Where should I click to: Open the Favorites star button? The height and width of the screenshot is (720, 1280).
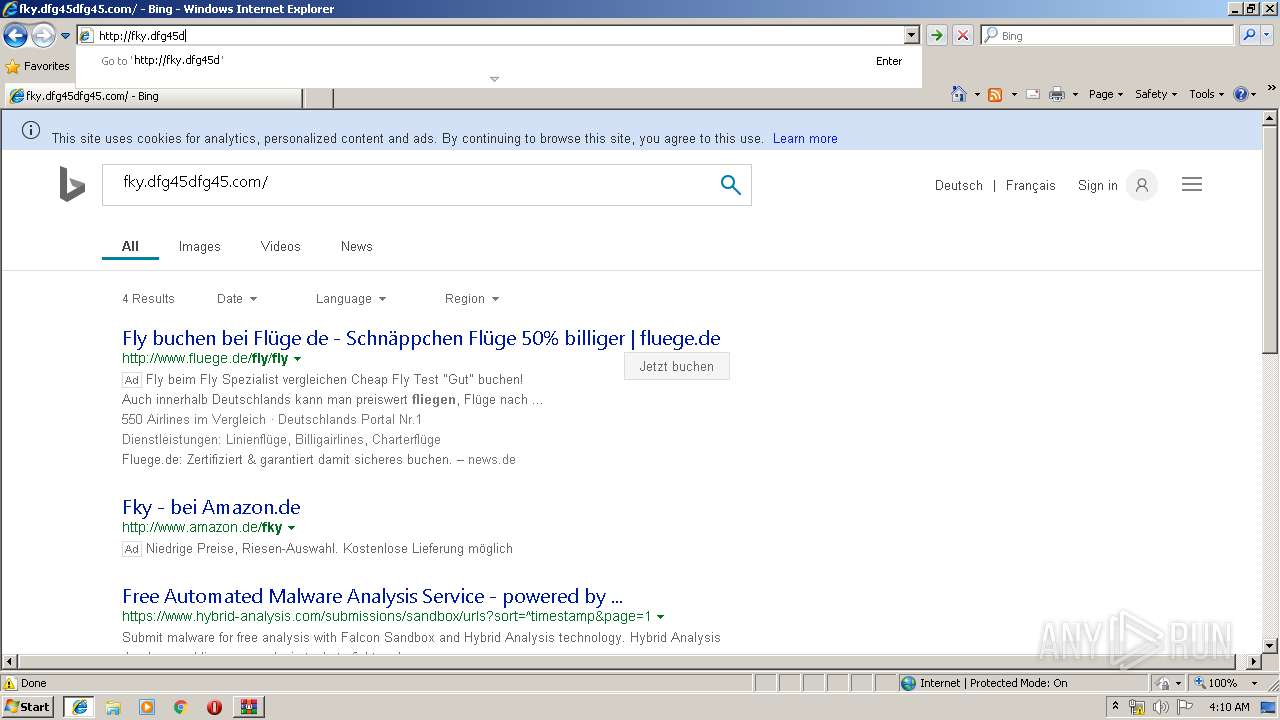[x=37, y=66]
